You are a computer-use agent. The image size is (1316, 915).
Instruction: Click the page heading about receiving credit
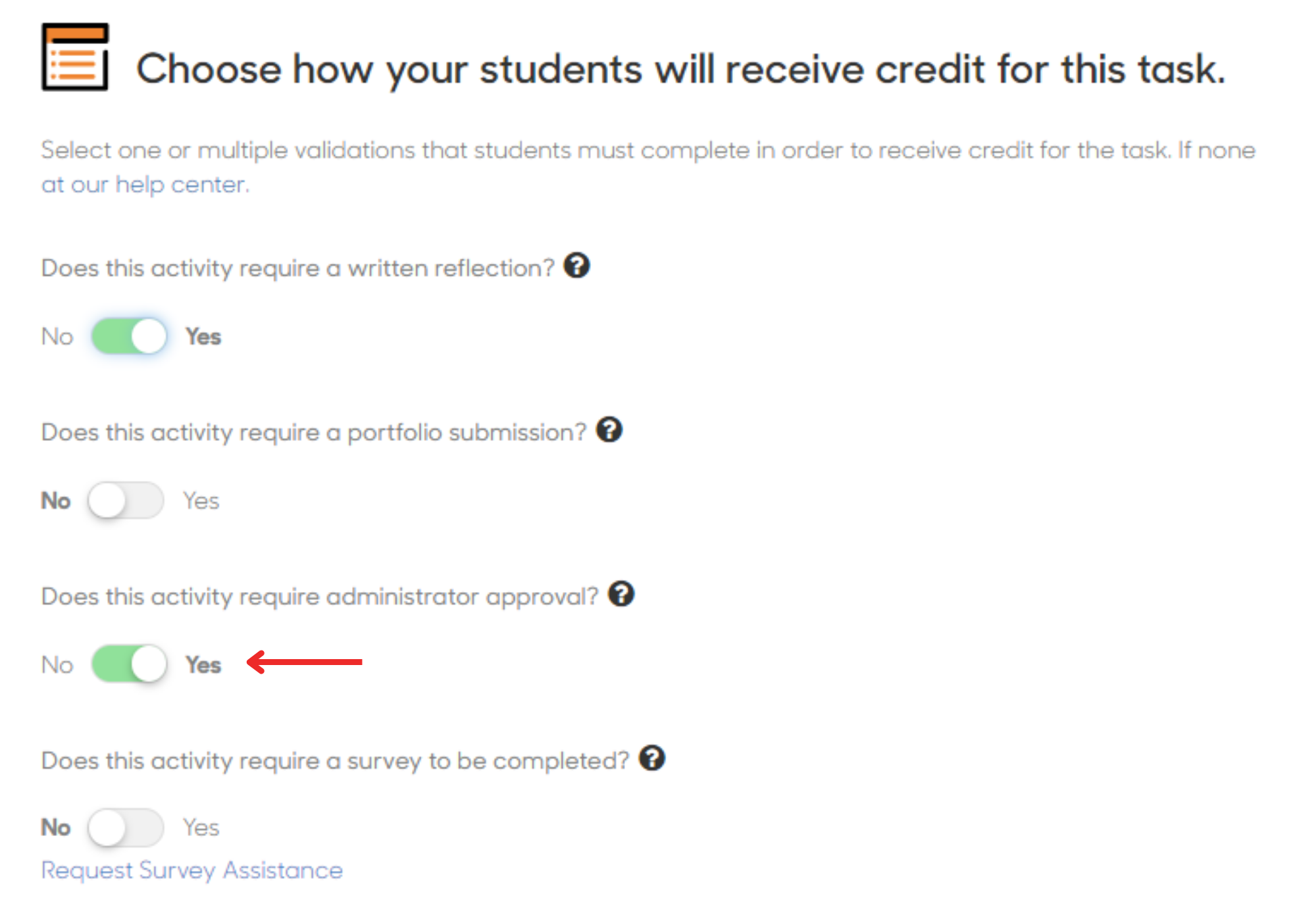tap(680, 69)
